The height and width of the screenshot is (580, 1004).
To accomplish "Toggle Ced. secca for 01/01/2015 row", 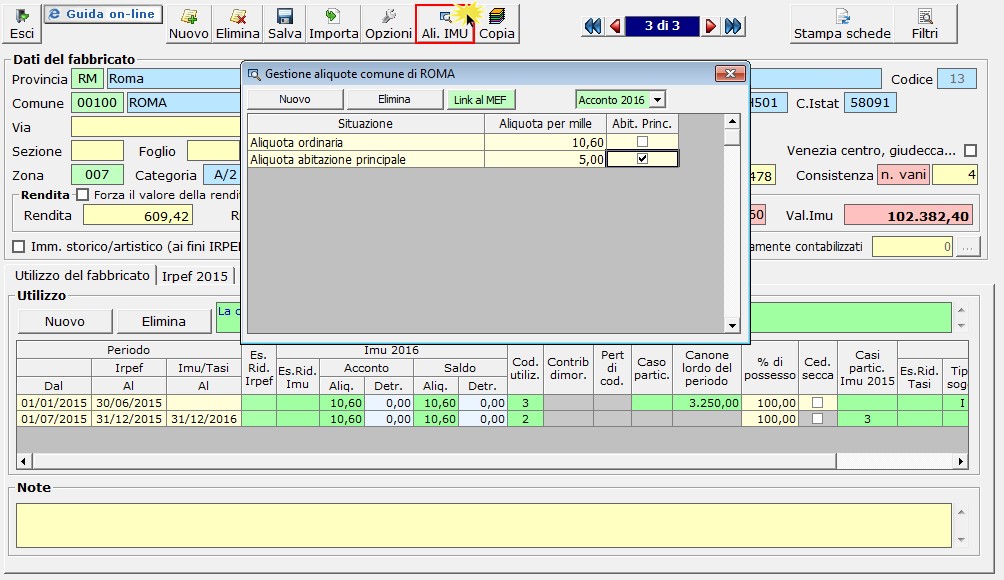I will point(817,403).
